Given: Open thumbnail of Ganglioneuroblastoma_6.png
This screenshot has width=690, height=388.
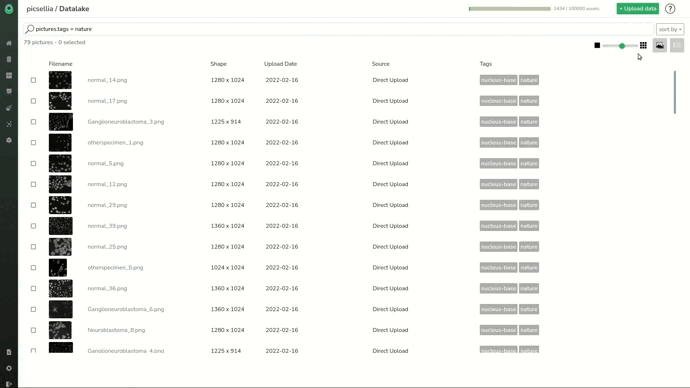Looking at the screenshot, I should click(61, 309).
